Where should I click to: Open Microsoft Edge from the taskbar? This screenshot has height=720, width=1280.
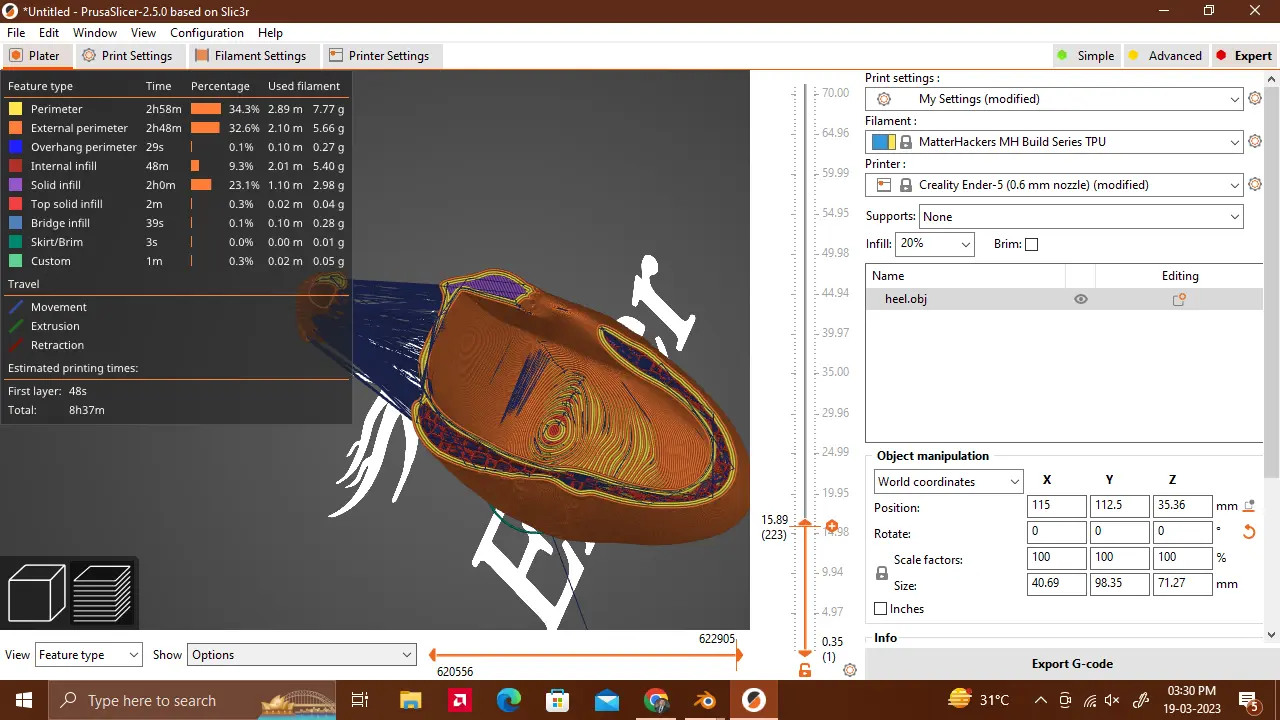[509, 700]
